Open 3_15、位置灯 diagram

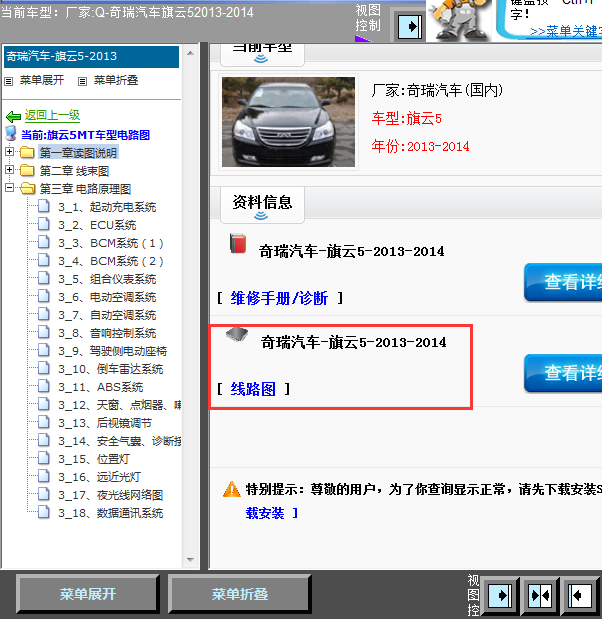pos(94,459)
